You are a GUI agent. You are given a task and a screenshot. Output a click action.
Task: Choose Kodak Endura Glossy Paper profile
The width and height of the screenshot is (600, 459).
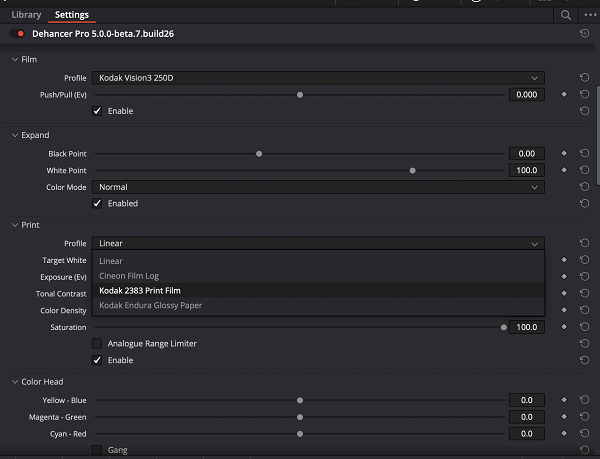click(x=318, y=305)
